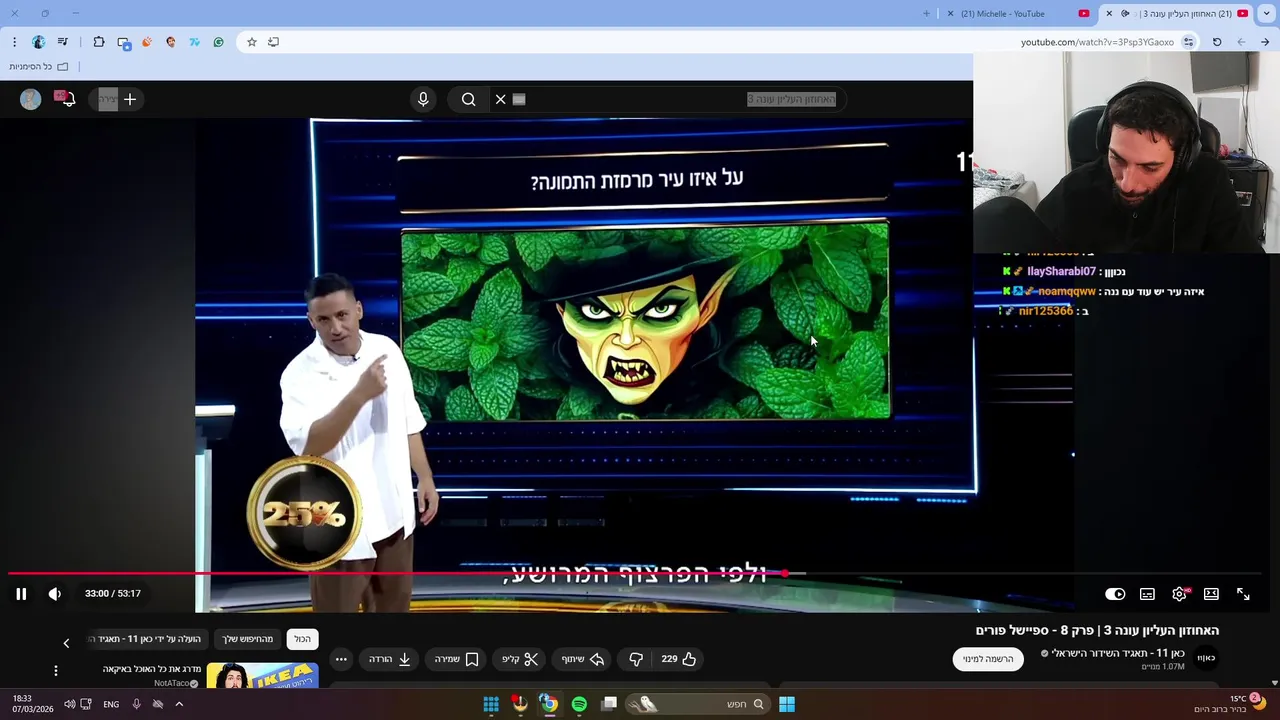Close the Michelle - YouTube tab
Image resolution: width=1280 pixels, height=720 pixels.
[x=950, y=14]
